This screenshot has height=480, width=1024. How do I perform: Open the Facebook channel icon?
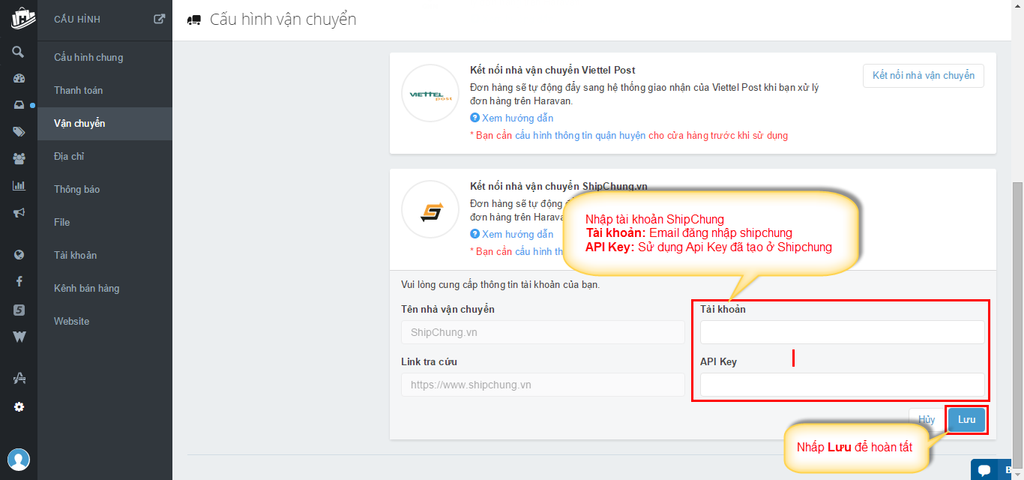point(19,281)
